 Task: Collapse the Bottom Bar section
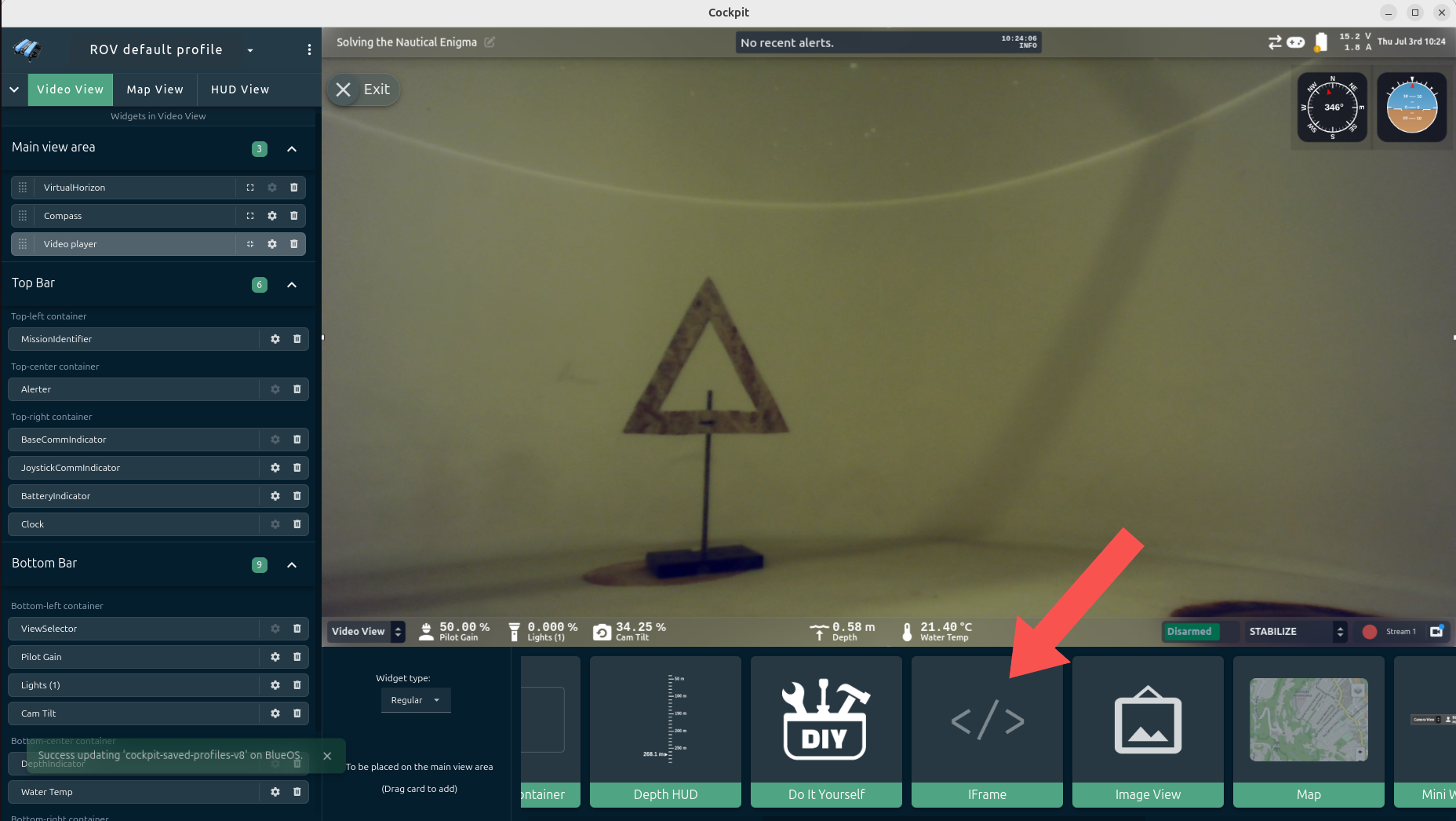pyautogui.click(x=292, y=565)
